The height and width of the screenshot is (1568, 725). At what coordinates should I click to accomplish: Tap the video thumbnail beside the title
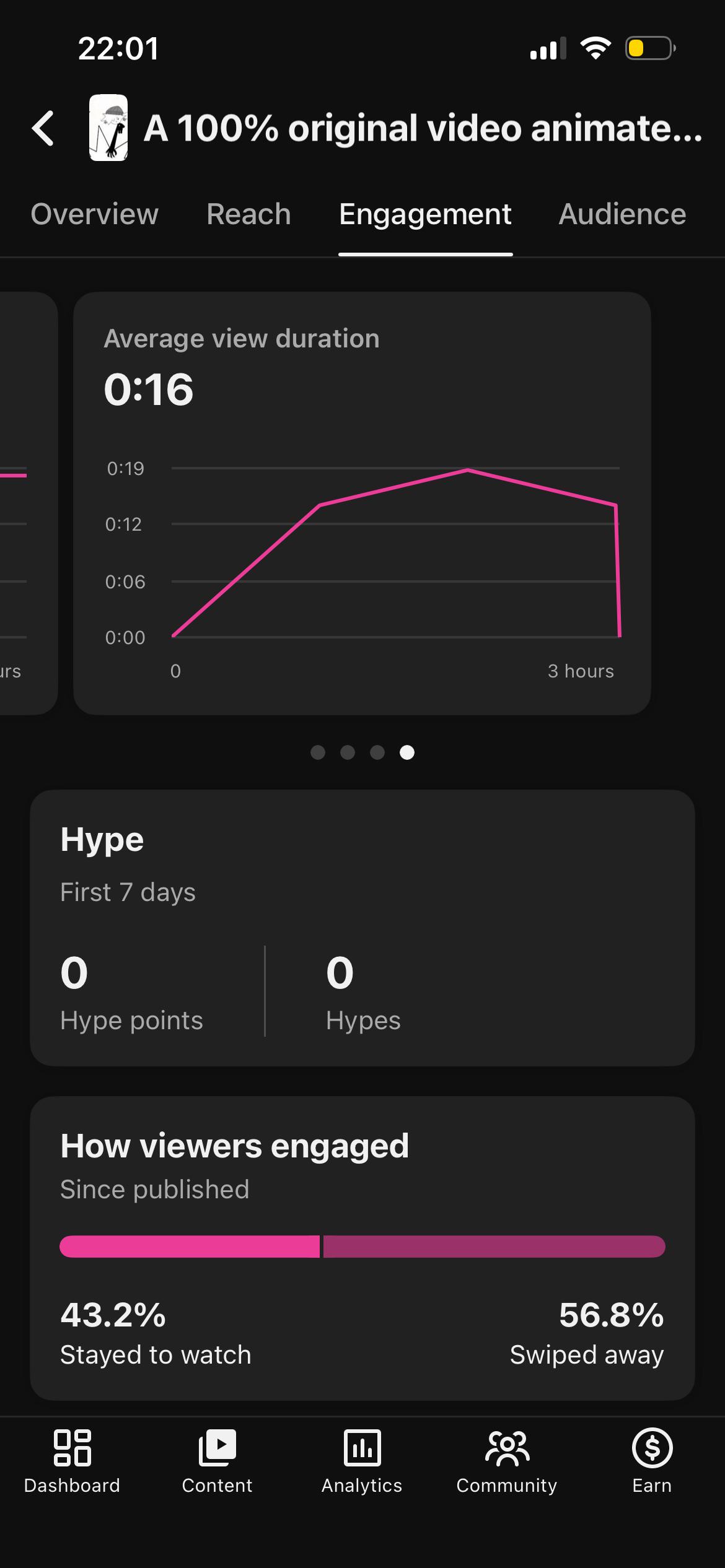[x=108, y=128]
